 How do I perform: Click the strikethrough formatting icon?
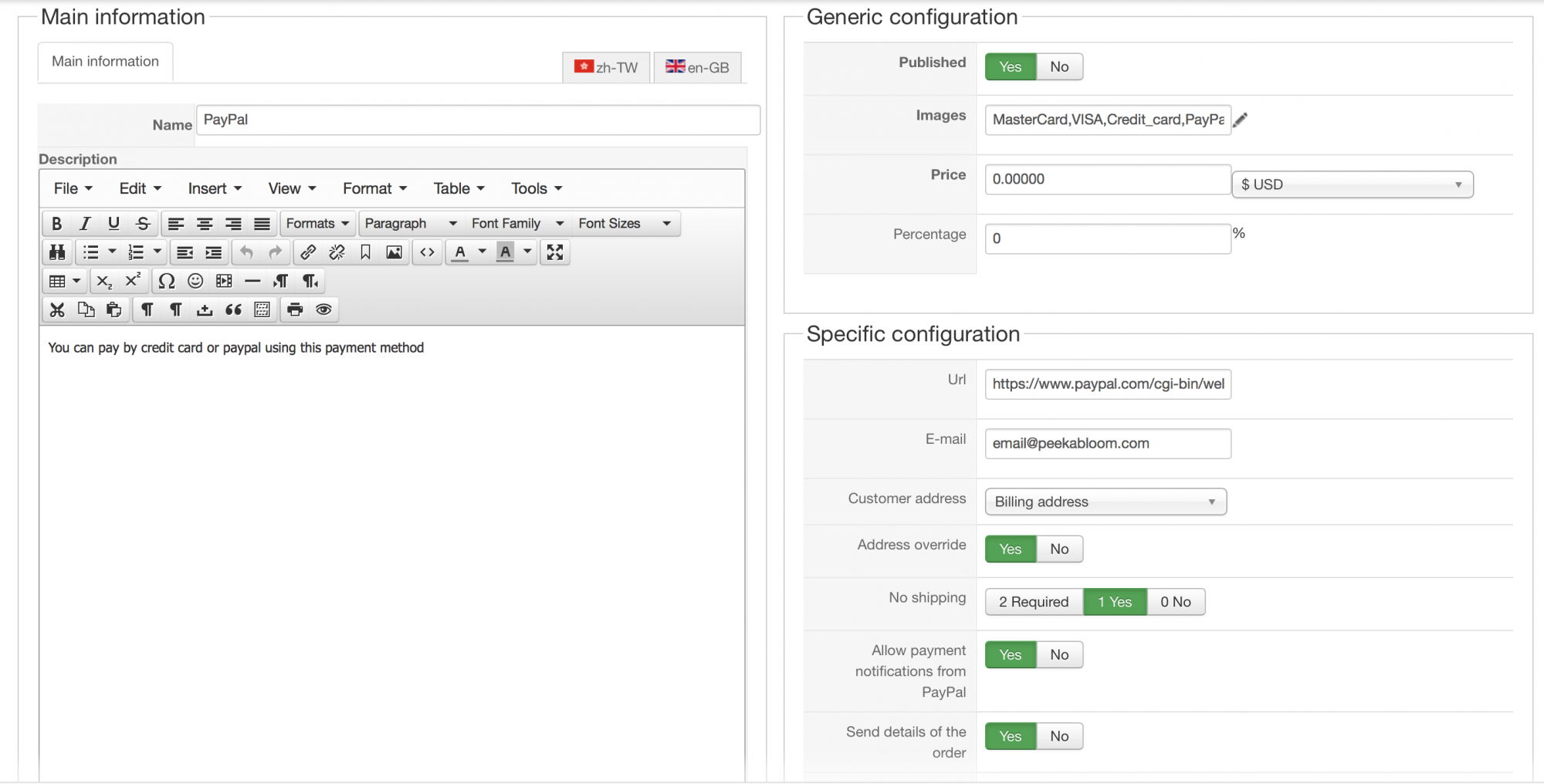pos(143,224)
